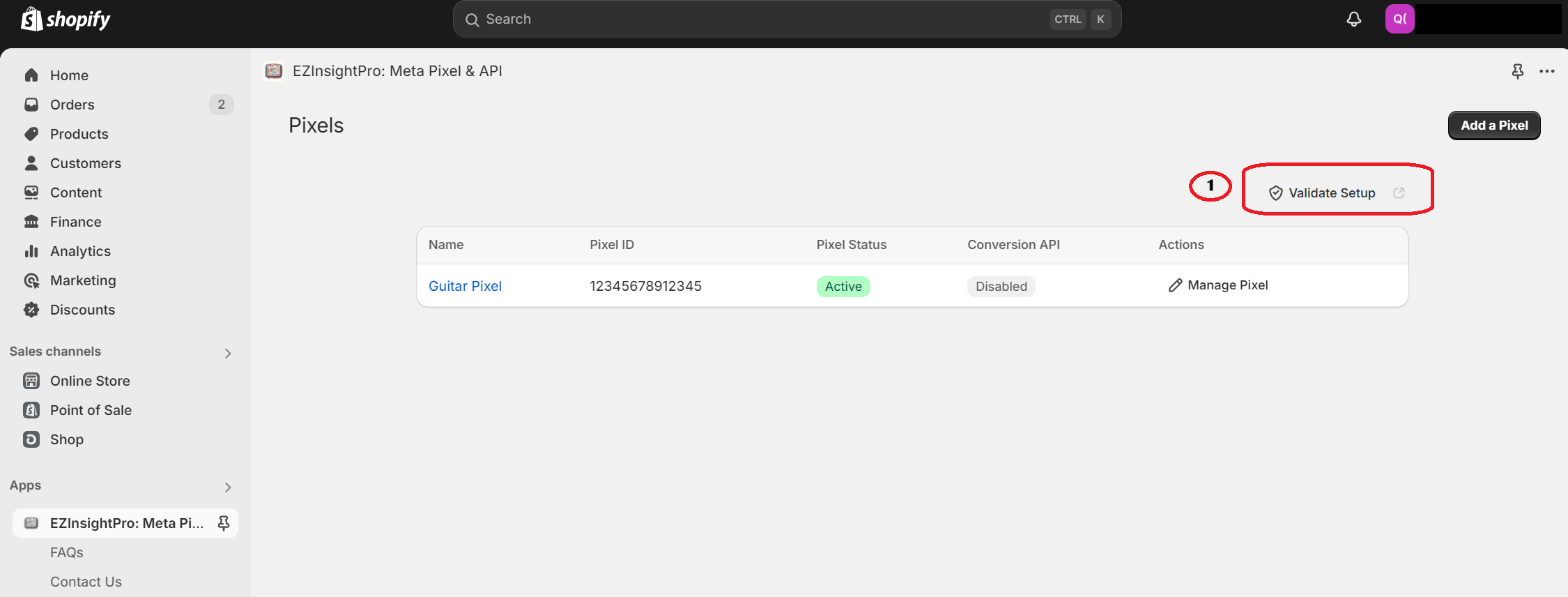Click the Pixels page heading

(x=316, y=126)
